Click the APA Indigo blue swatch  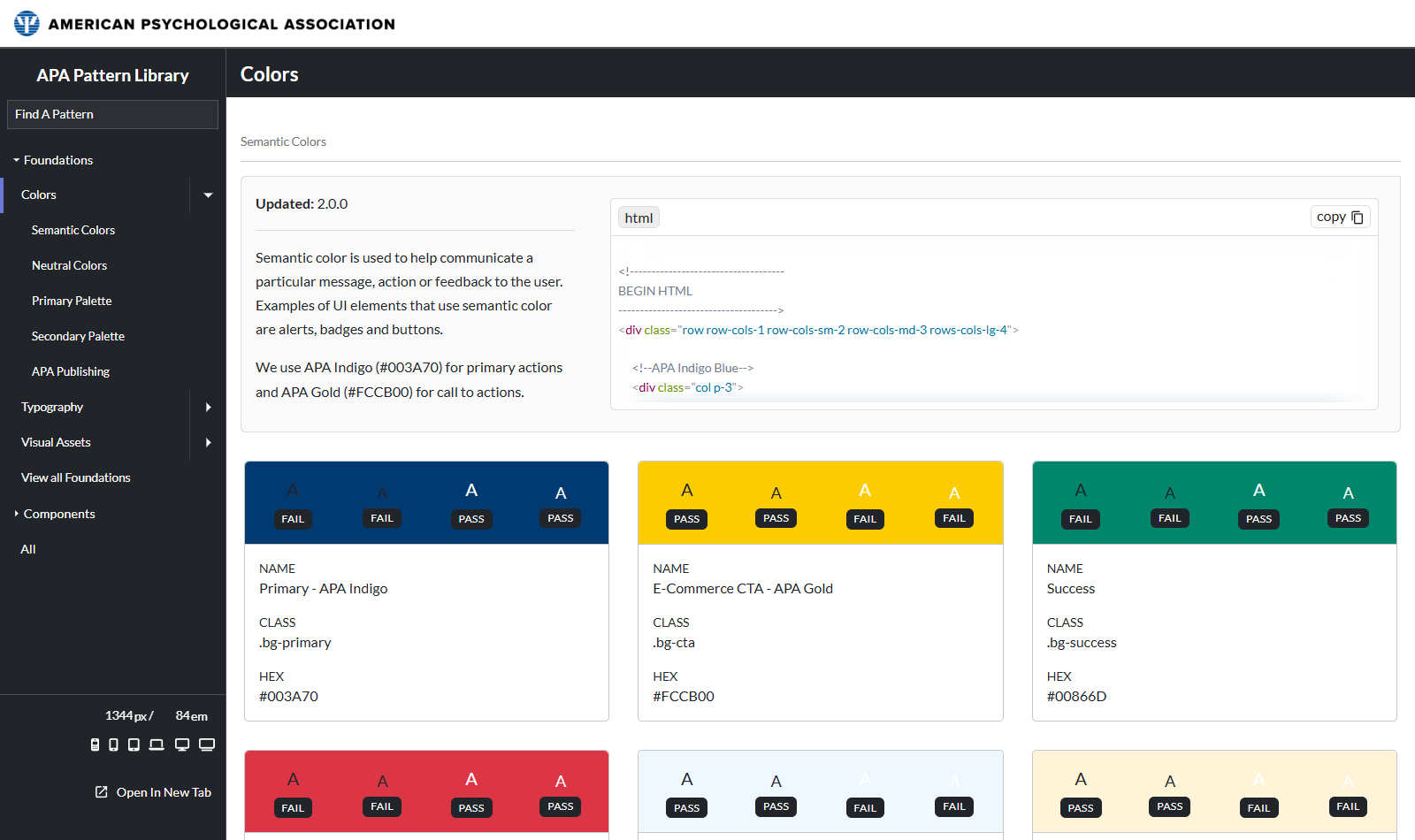[x=426, y=502]
